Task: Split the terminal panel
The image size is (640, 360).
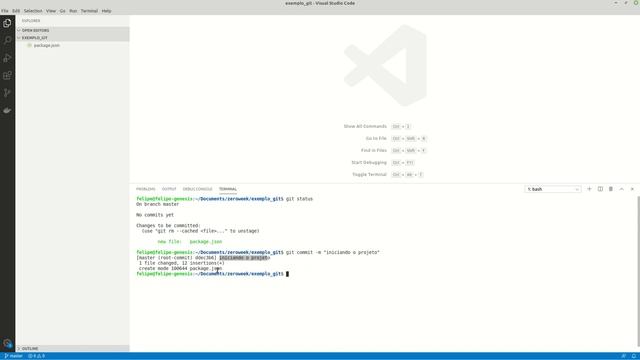Action: coord(600,189)
